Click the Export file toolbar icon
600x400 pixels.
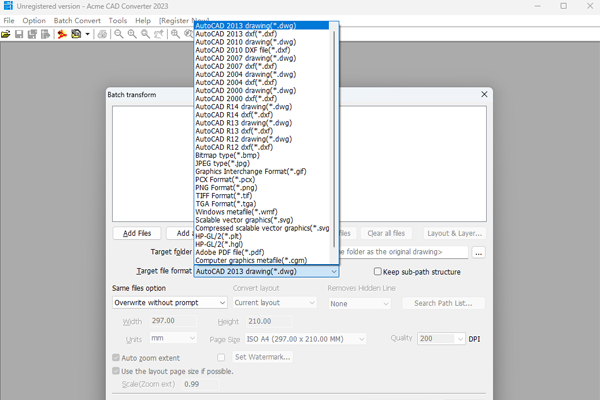pyautogui.click(x=45, y=34)
